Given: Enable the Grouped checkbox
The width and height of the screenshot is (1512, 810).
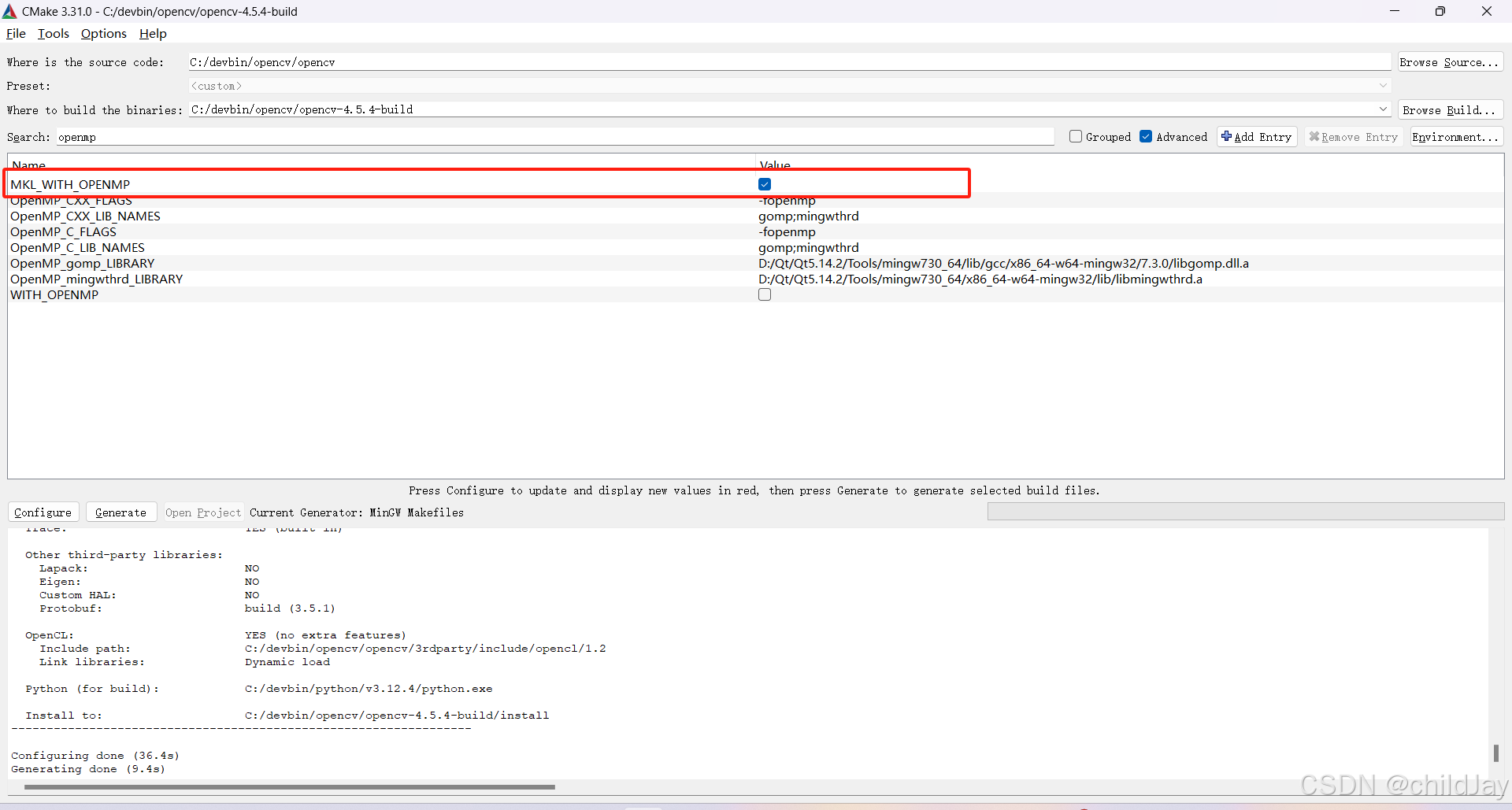Looking at the screenshot, I should (1076, 136).
